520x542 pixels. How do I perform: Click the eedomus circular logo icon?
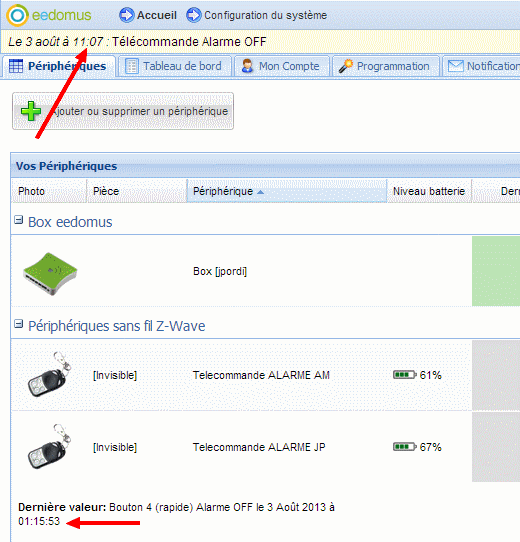click(x=17, y=16)
